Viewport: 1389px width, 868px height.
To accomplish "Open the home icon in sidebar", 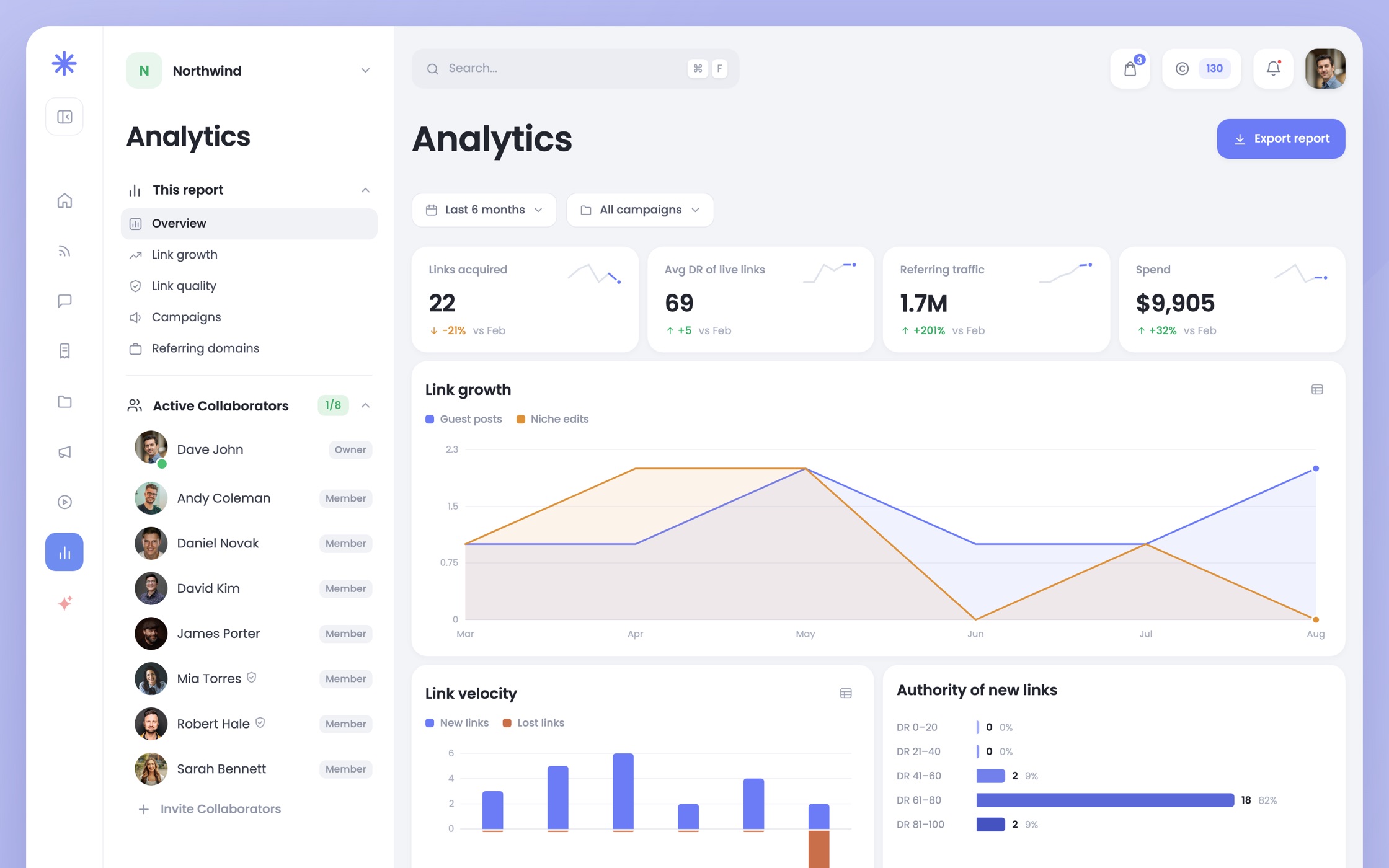I will pyautogui.click(x=64, y=201).
